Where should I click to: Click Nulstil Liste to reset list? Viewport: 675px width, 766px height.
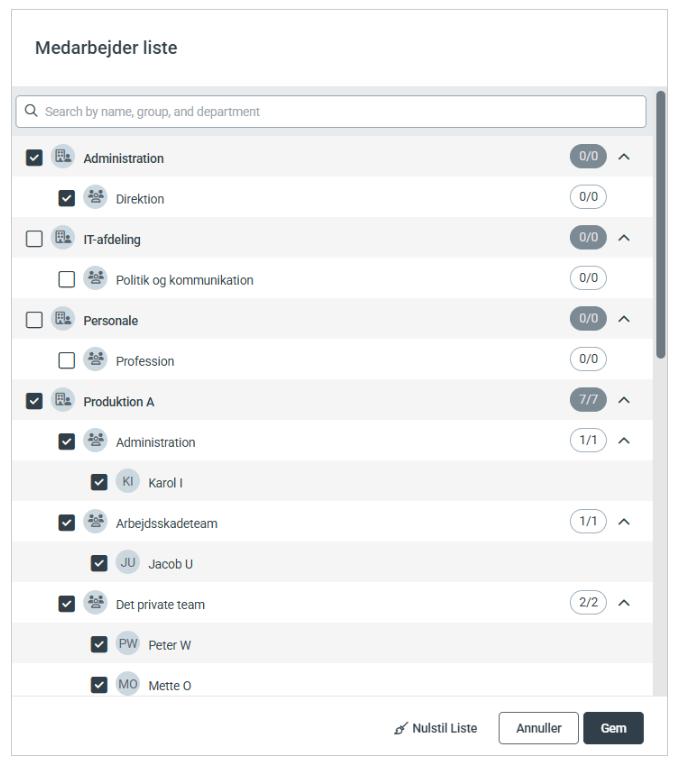pos(436,728)
